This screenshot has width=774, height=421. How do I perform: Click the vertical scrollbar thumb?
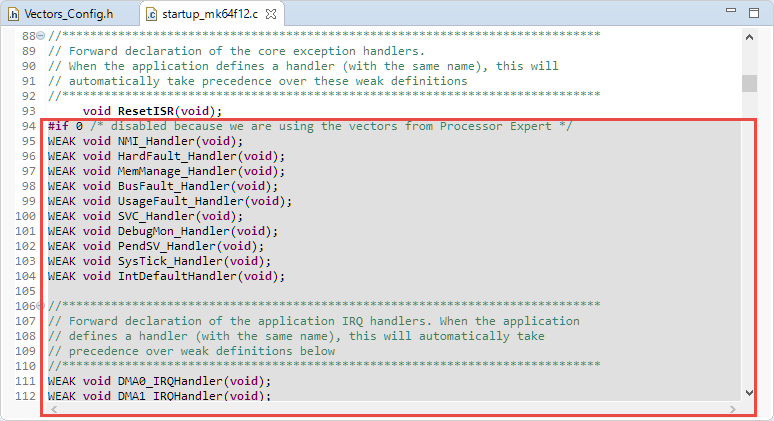point(749,82)
